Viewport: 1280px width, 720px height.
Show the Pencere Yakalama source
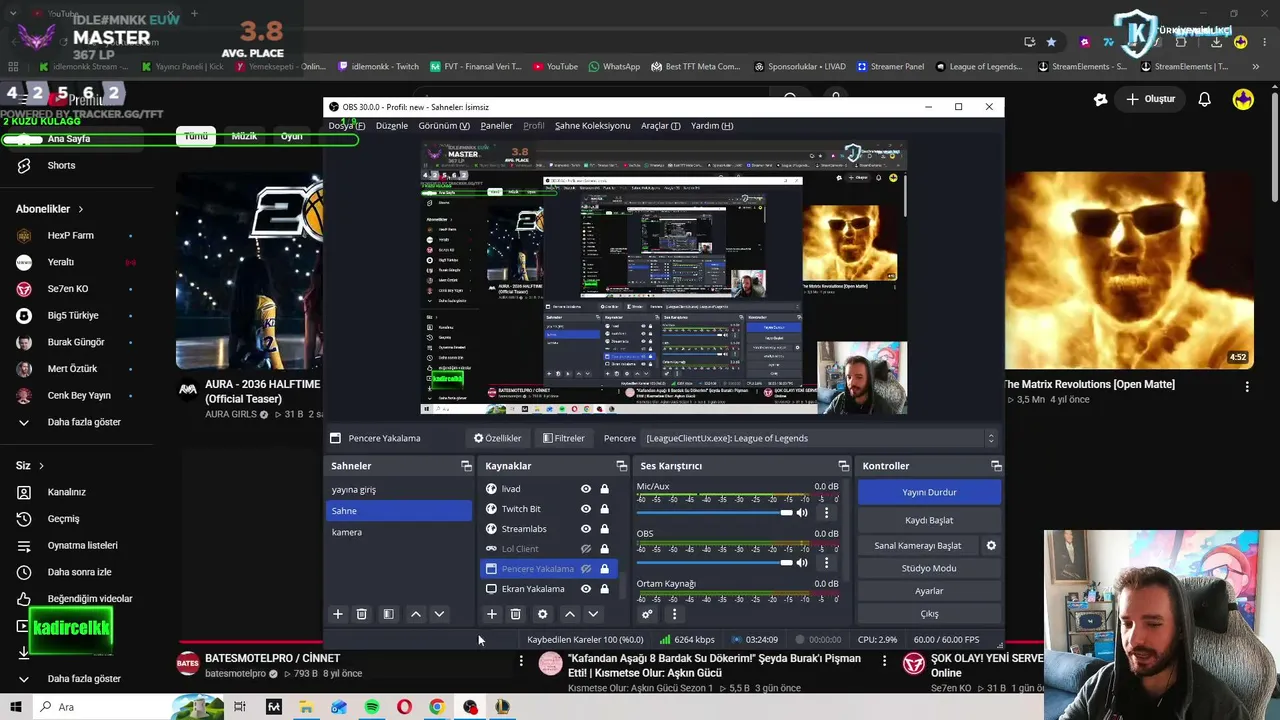point(586,569)
